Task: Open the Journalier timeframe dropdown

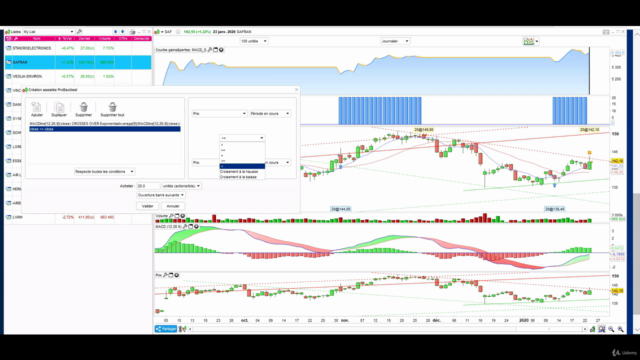Action: point(395,41)
